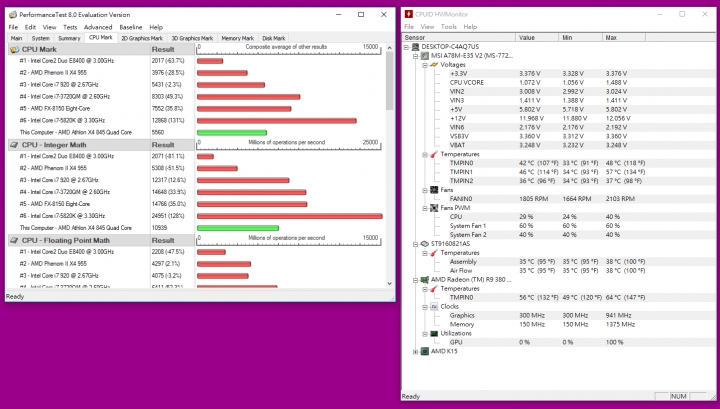Viewport: 720px width, 409px height.
Task: Collapse the Voltages group
Action: [425, 65]
